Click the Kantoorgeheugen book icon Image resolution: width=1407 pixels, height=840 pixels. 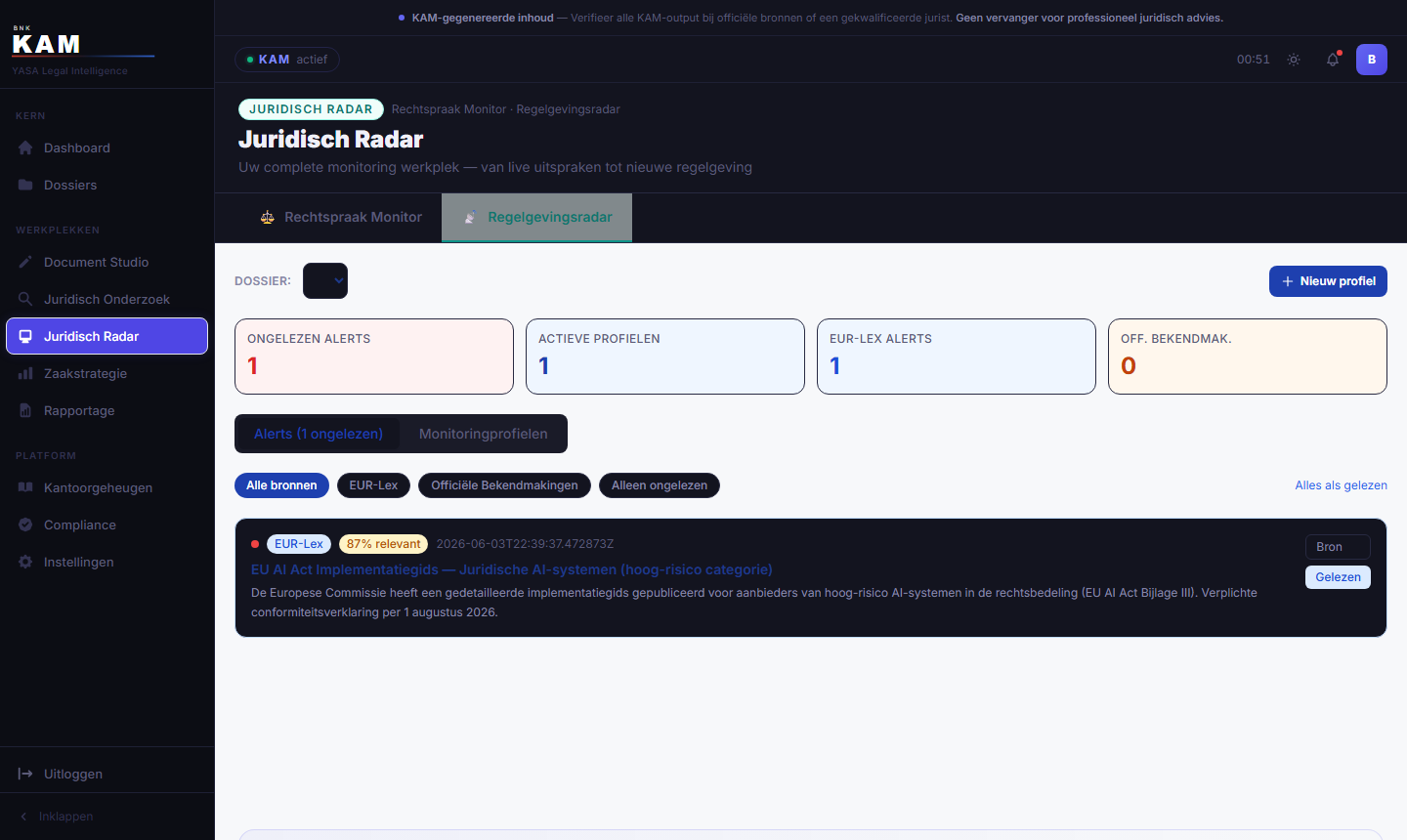coord(25,487)
